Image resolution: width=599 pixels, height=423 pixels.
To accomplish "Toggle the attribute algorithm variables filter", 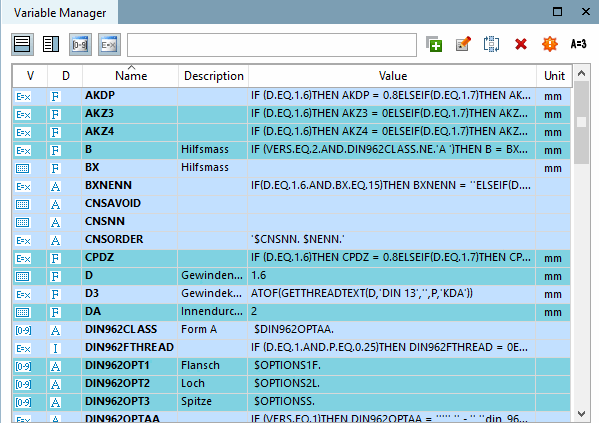I will point(109,45).
